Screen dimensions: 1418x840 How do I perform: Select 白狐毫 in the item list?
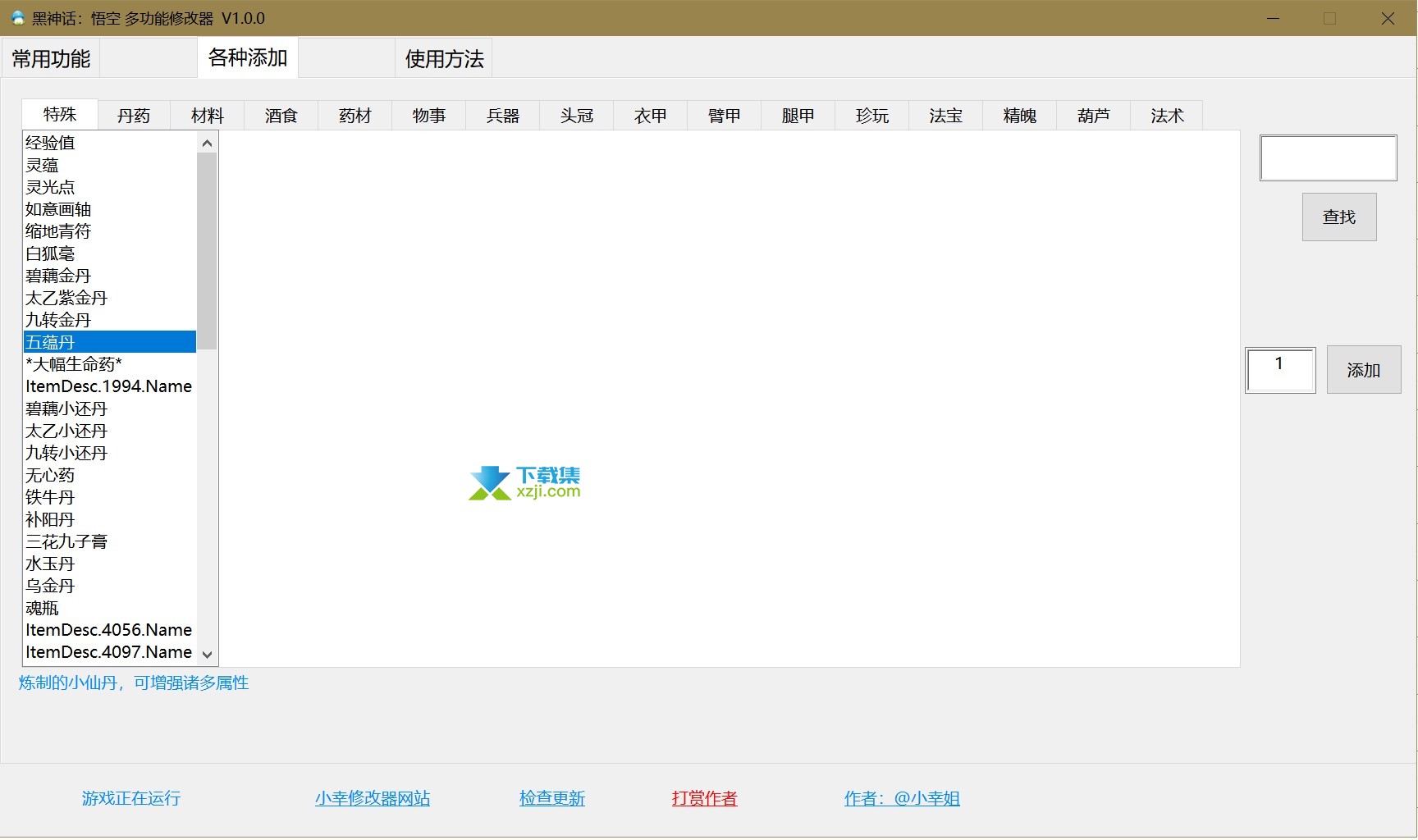110,253
